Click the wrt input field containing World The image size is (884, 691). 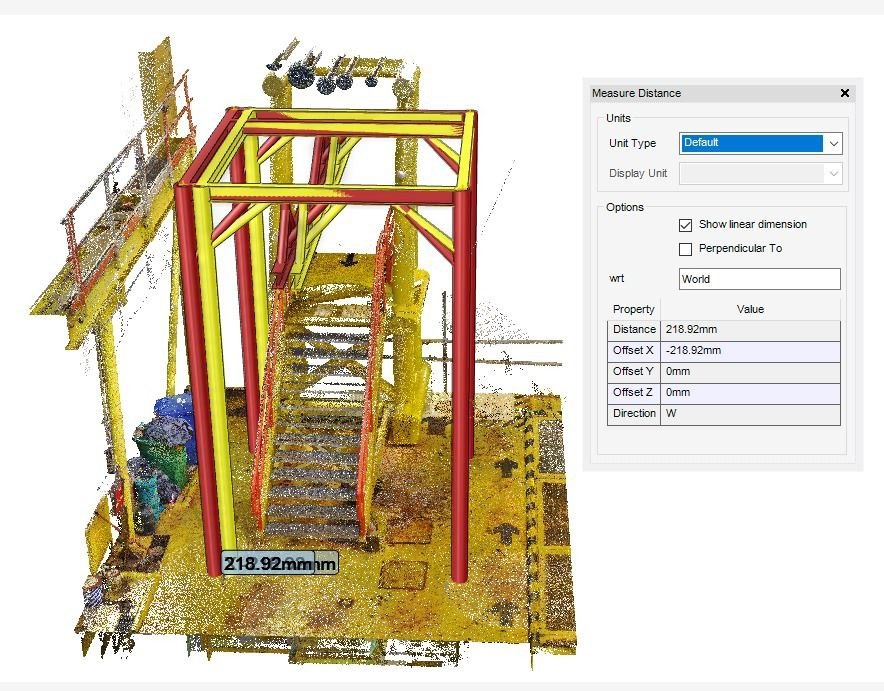coord(759,279)
